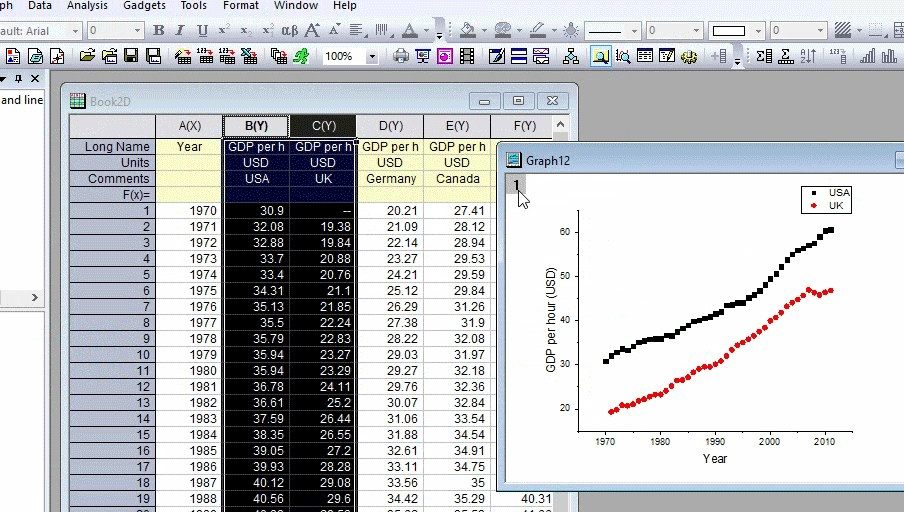Open the Analysis menu
This screenshot has width=904, height=512.
(x=87, y=6)
